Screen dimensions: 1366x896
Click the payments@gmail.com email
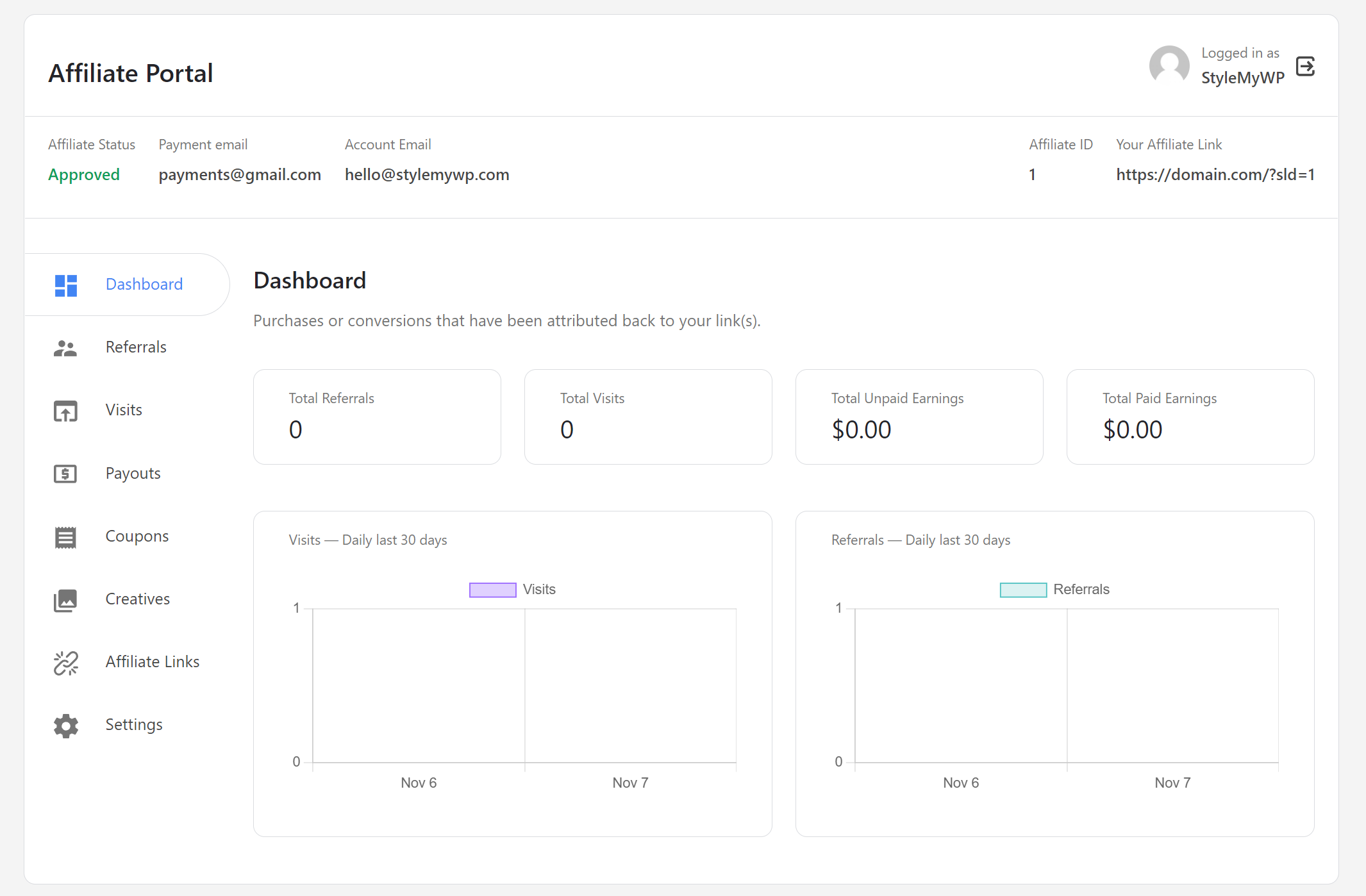240,174
